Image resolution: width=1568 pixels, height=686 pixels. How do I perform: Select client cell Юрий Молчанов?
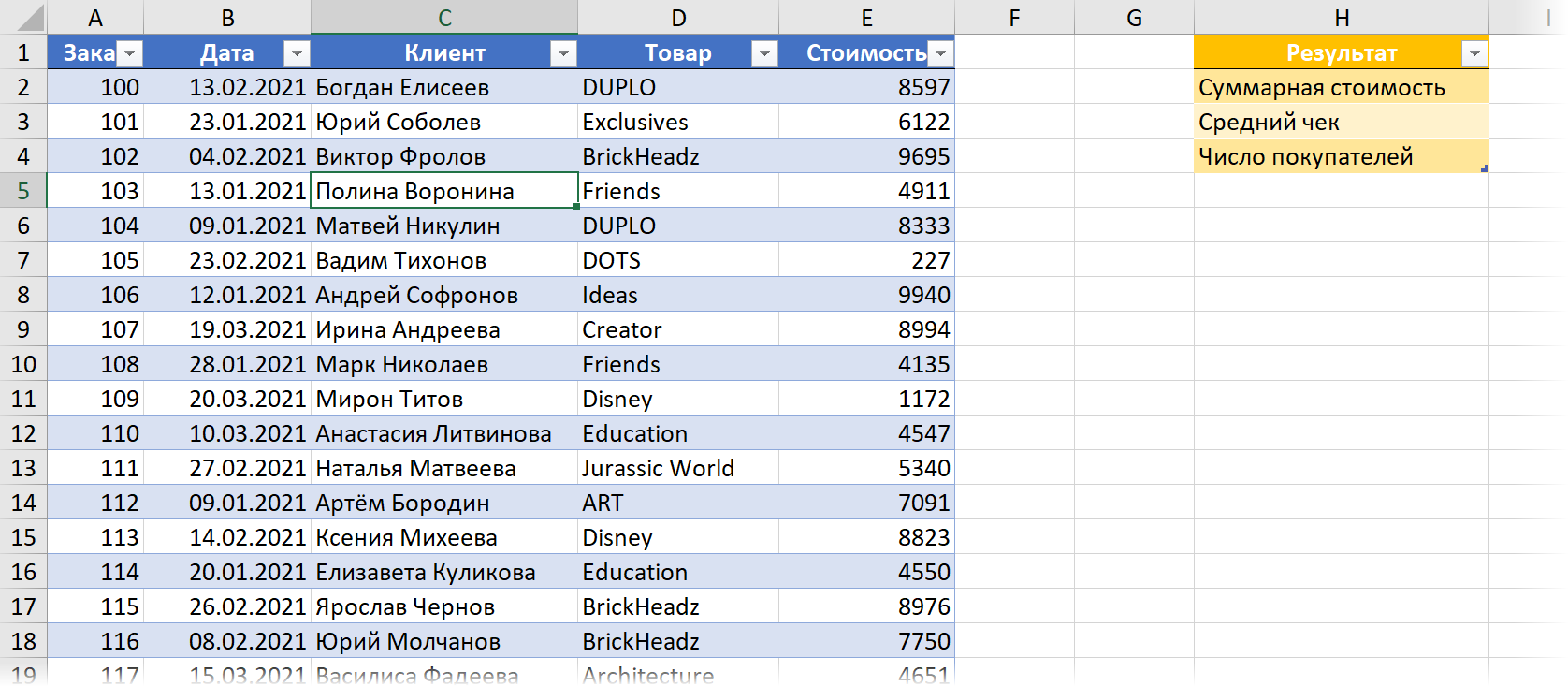[x=444, y=641]
